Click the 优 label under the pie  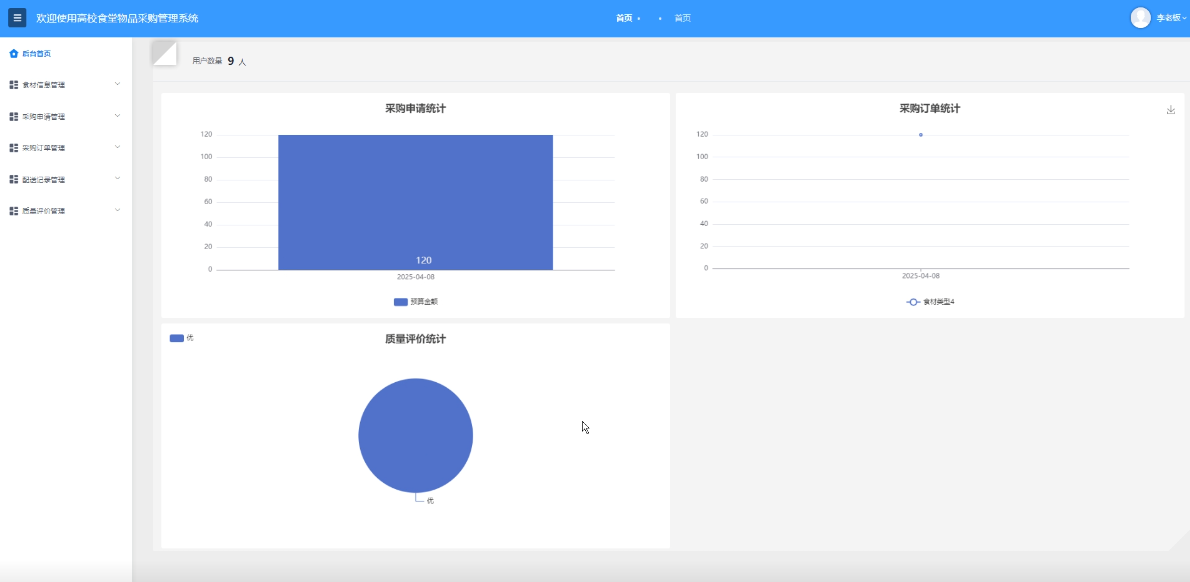pyautogui.click(x=430, y=501)
